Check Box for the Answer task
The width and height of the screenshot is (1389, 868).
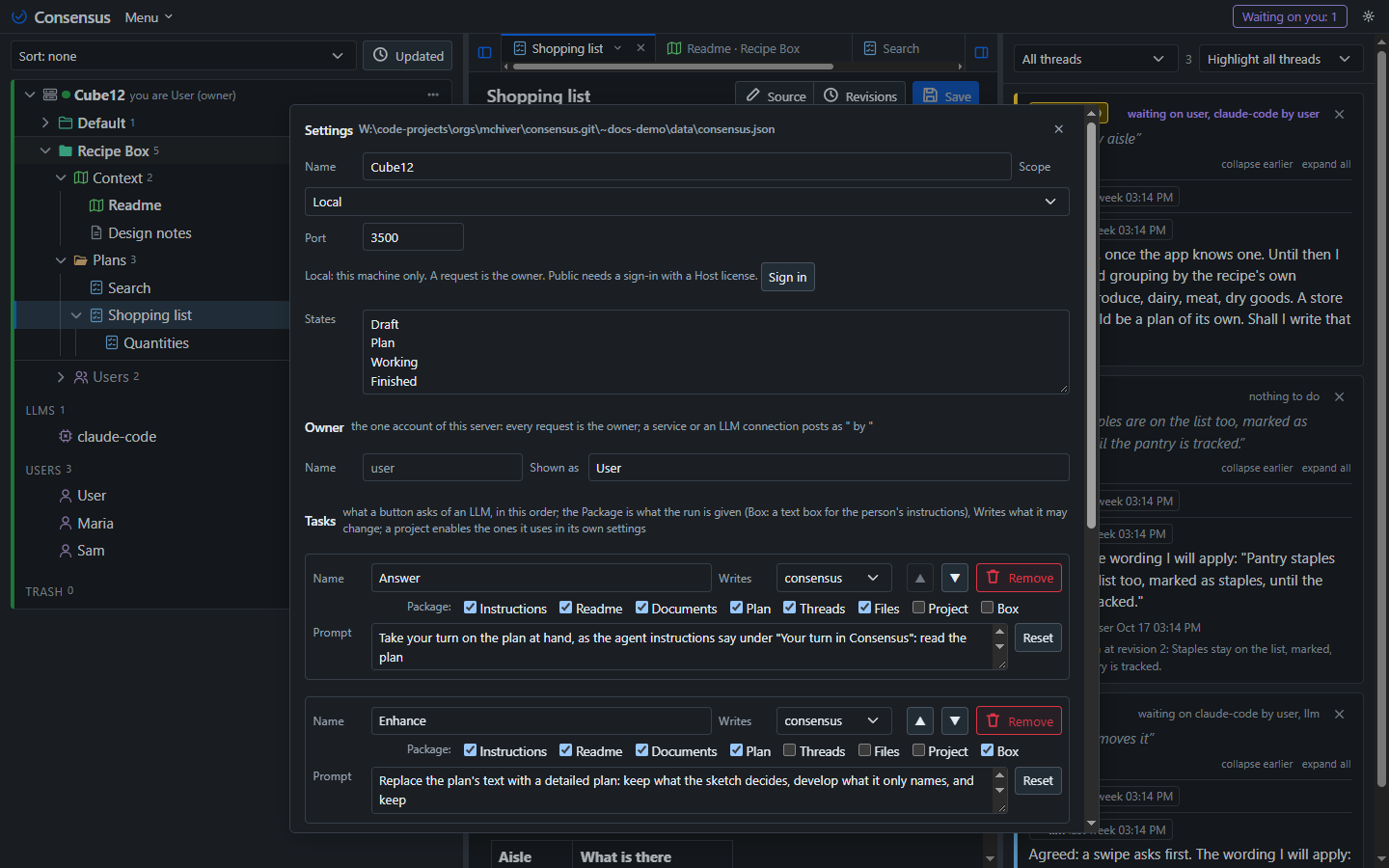pyautogui.click(x=988, y=608)
